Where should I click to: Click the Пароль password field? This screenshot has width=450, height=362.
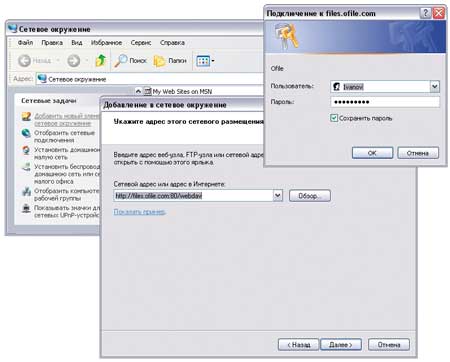[x=385, y=102]
